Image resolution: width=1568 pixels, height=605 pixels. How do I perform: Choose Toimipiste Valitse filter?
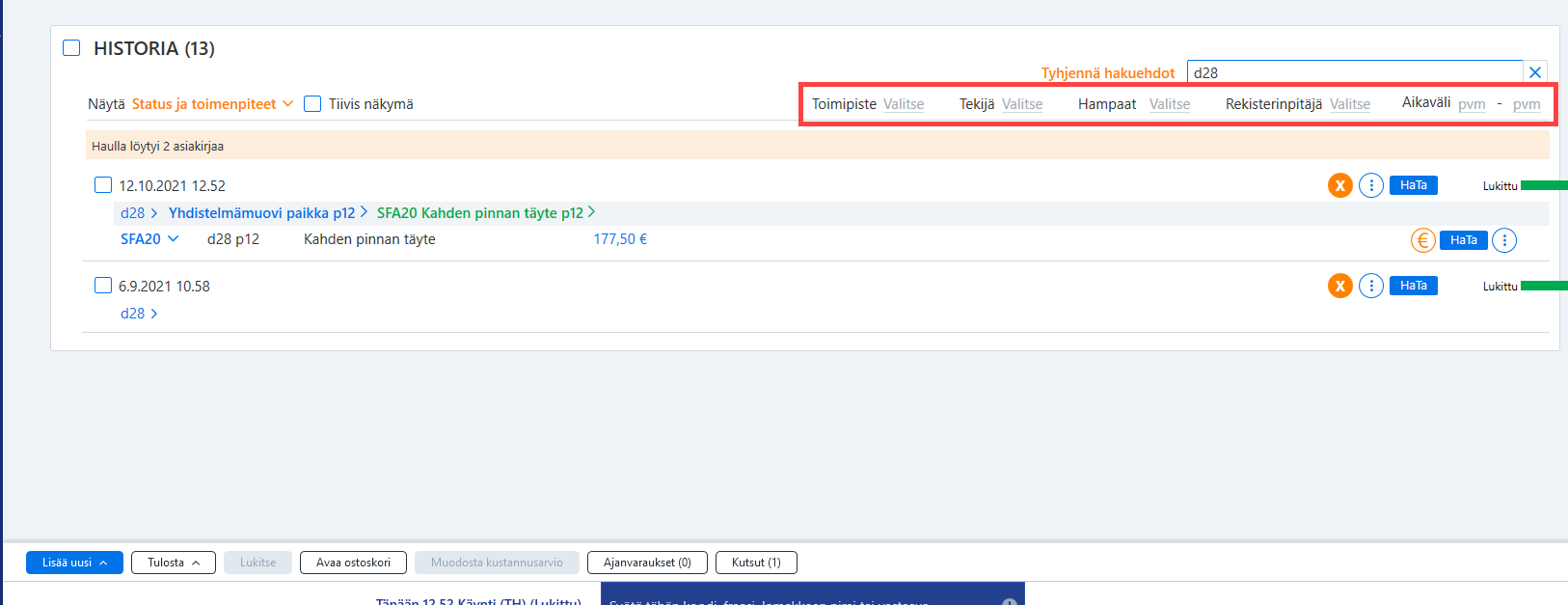[x=904, y=104]
